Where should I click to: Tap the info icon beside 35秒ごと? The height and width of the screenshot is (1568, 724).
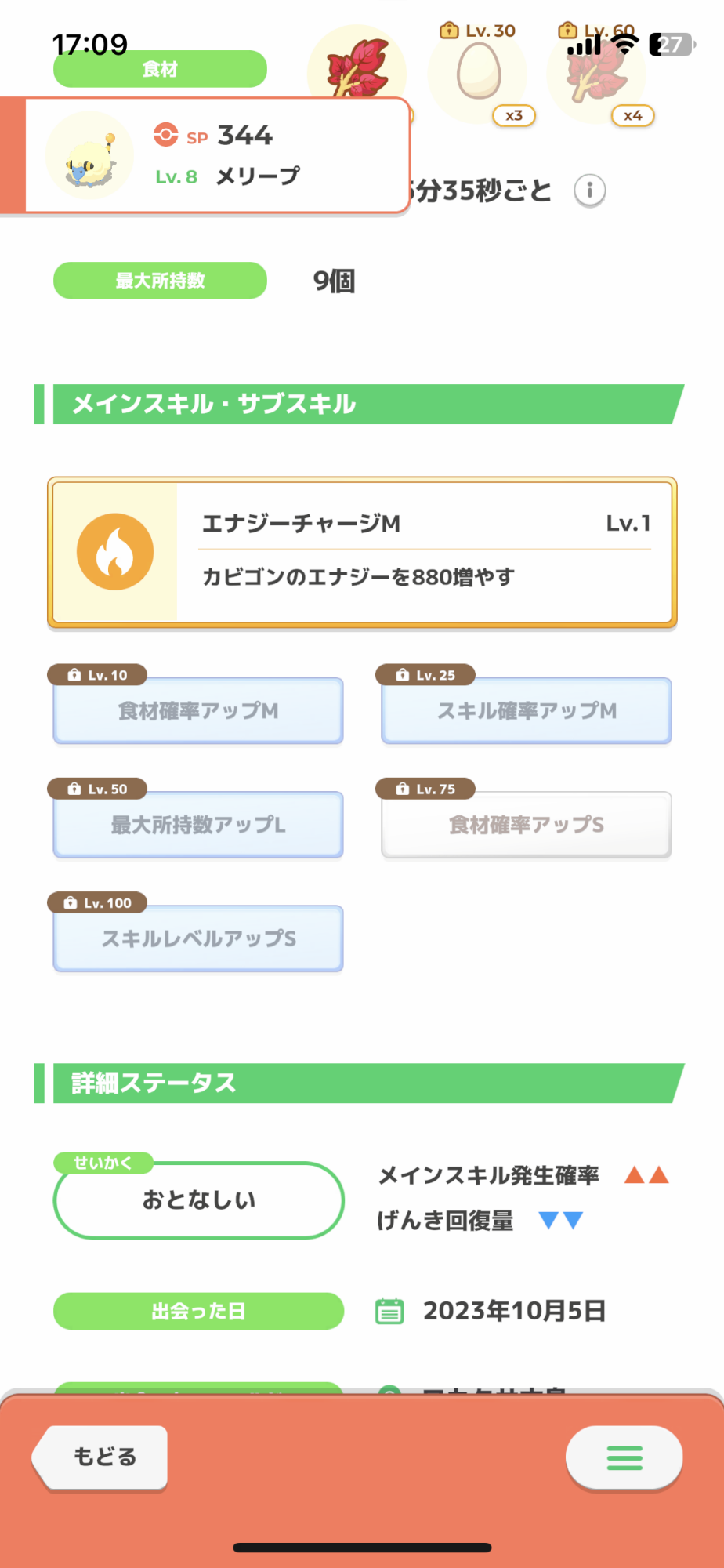point(589,191)
